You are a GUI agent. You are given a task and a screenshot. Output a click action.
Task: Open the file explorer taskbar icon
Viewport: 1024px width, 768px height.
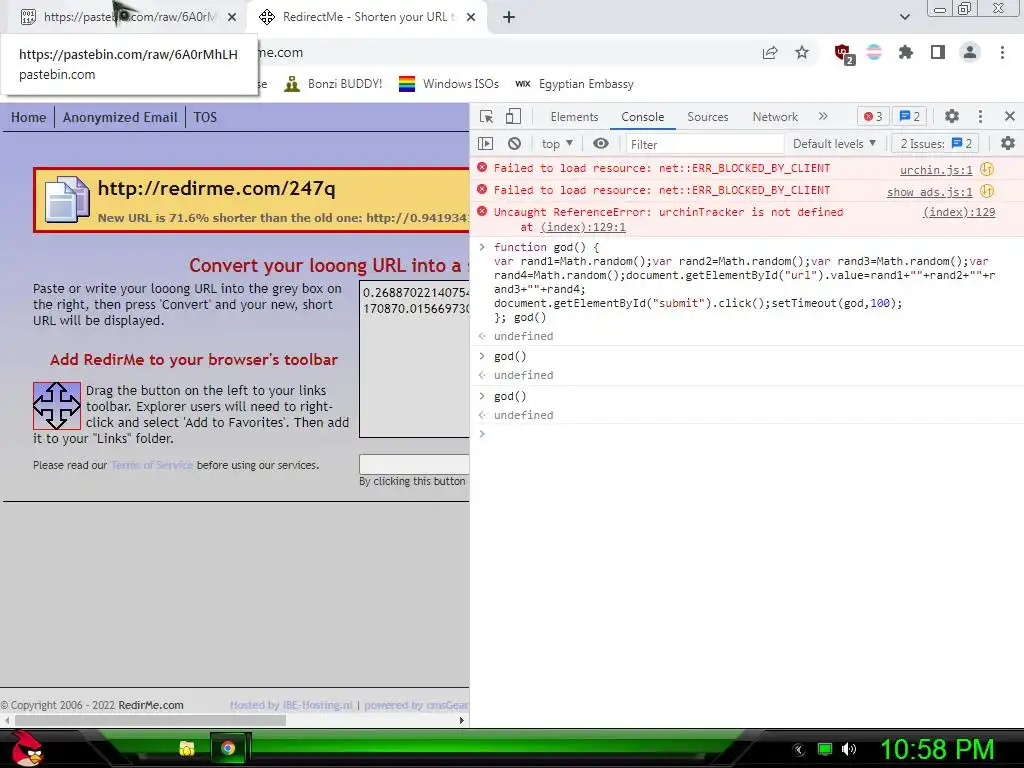coord(187,748)
